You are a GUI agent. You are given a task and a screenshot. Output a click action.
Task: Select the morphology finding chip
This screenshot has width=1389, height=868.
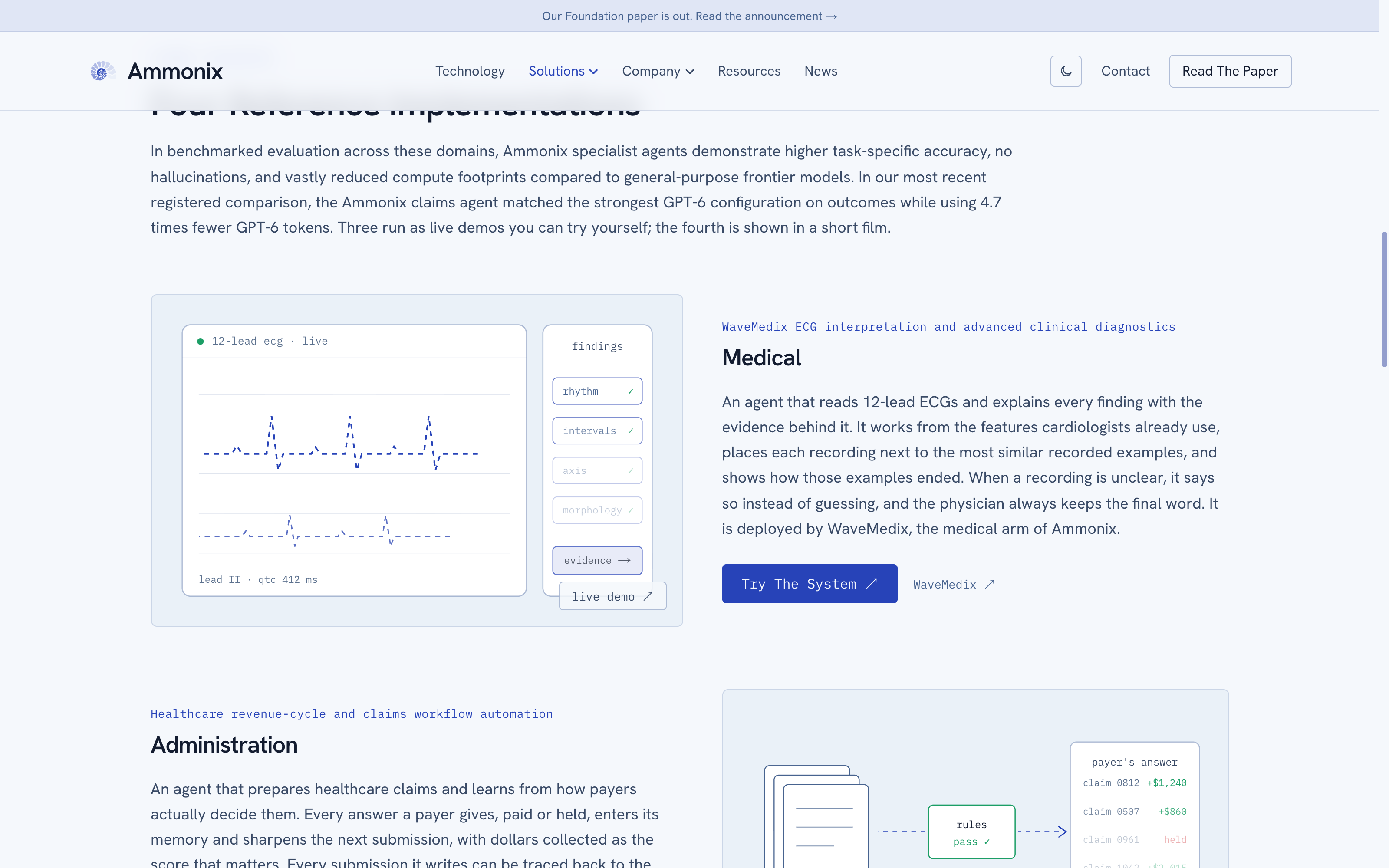(x=597, y=510)
